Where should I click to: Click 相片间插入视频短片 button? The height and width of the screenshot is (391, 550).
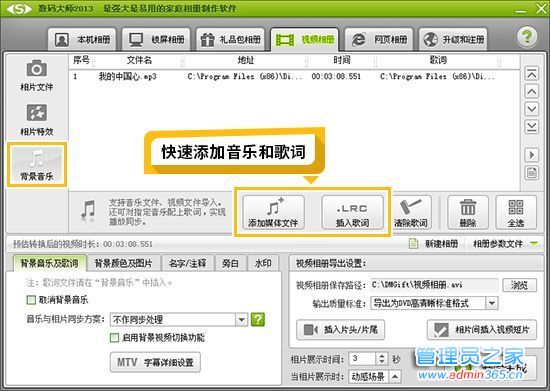[x=482, y=330]
